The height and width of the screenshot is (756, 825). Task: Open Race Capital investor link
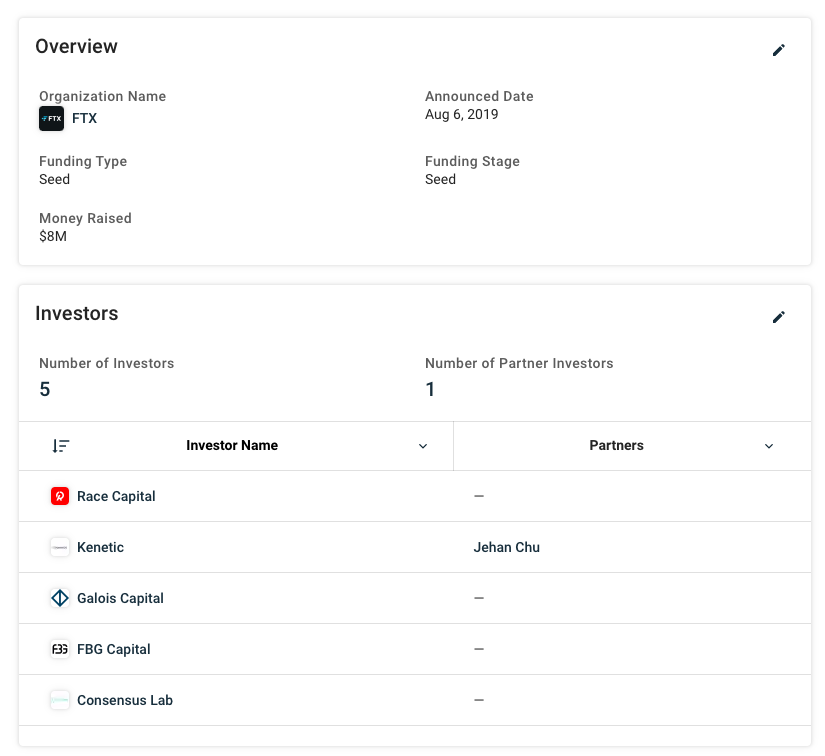tap(116, 496)
